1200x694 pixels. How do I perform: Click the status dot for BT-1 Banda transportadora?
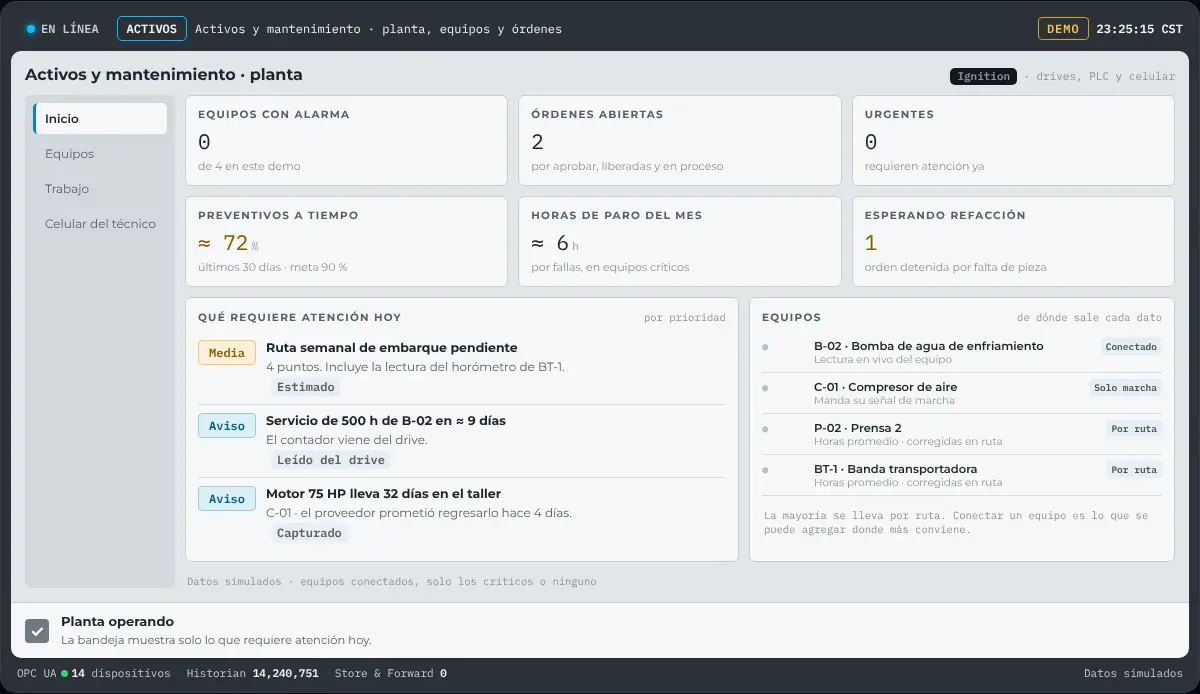765,470
